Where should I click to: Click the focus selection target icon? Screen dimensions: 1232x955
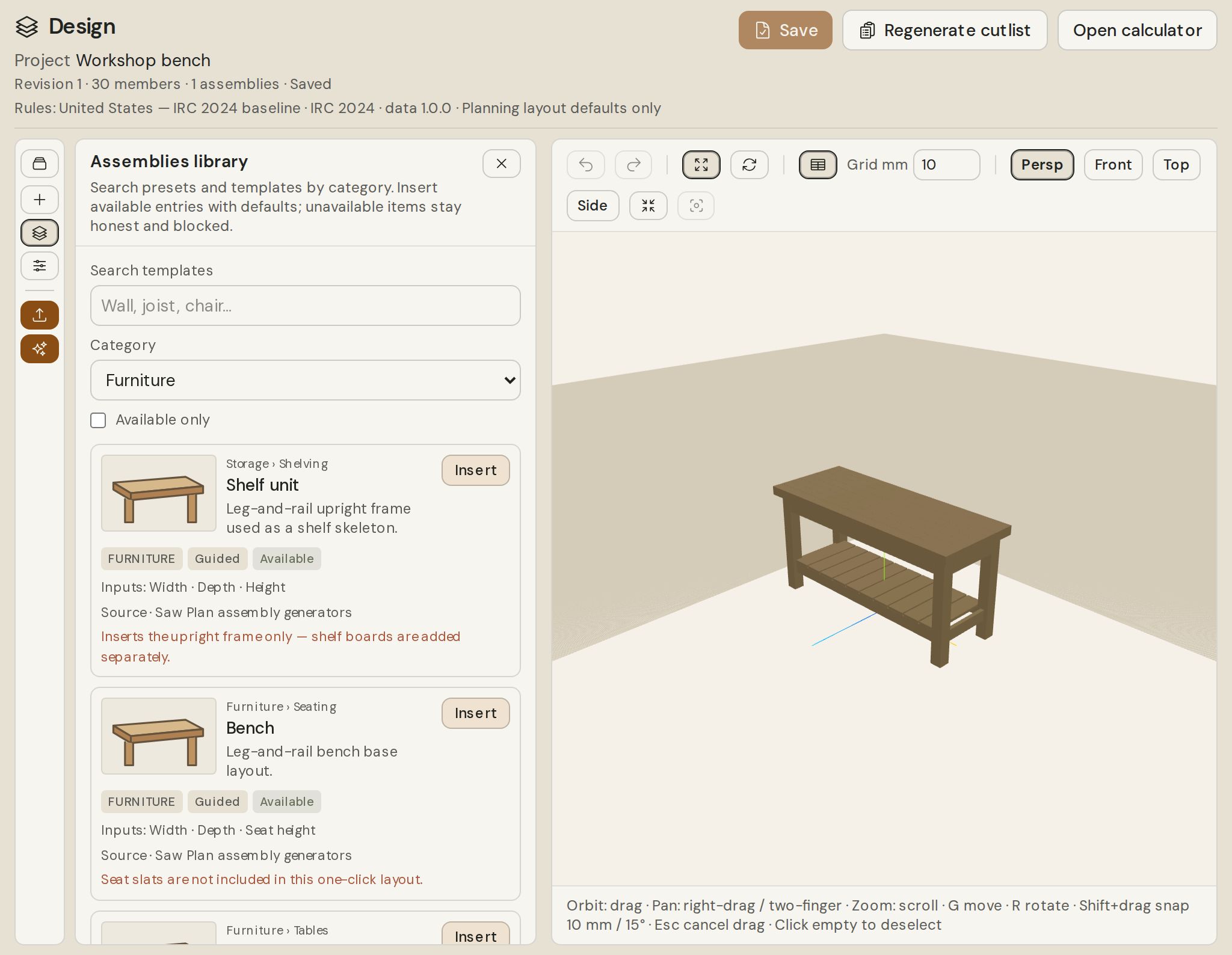coord(696,206)
